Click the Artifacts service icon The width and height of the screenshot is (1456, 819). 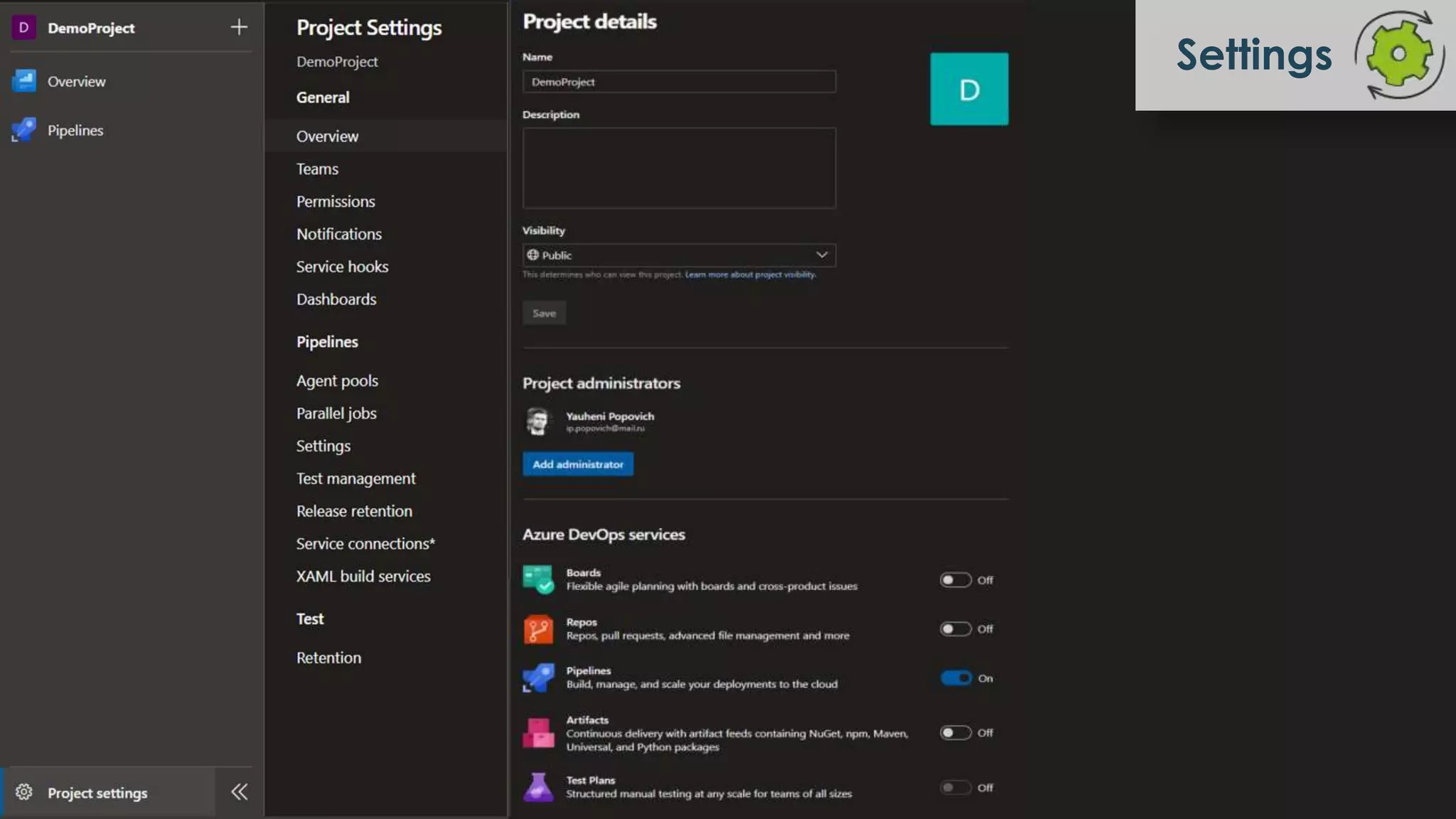pos(537,733)
